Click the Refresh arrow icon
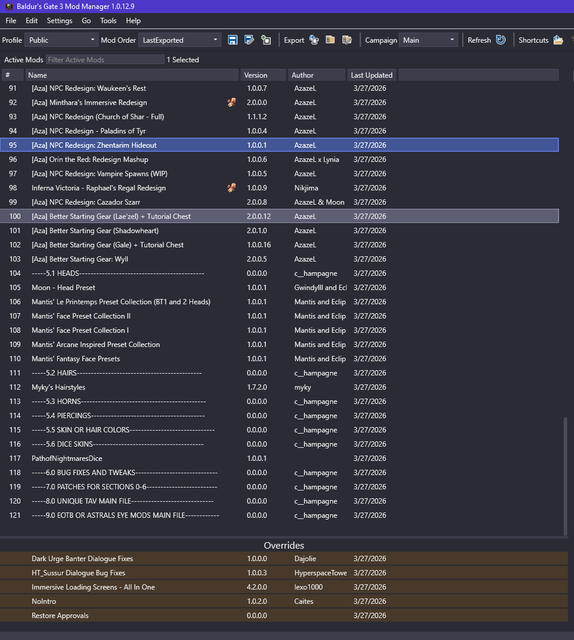The width and height of the screenshot is (574, 640). tap(501, 40)
